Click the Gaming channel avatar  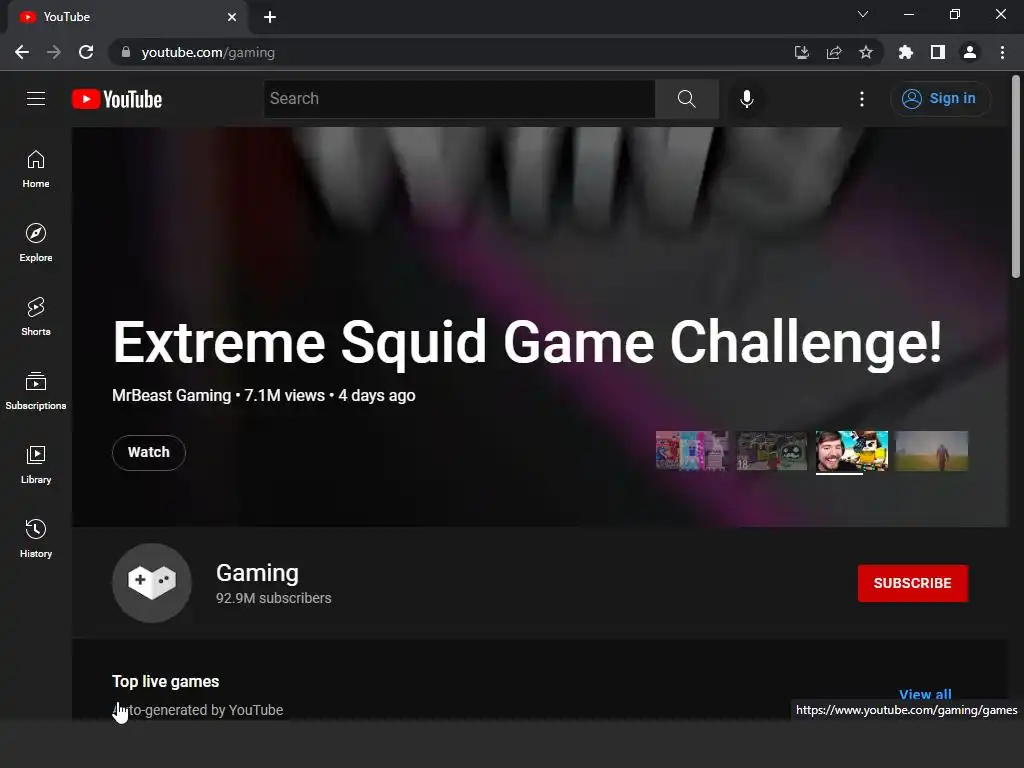152,583
